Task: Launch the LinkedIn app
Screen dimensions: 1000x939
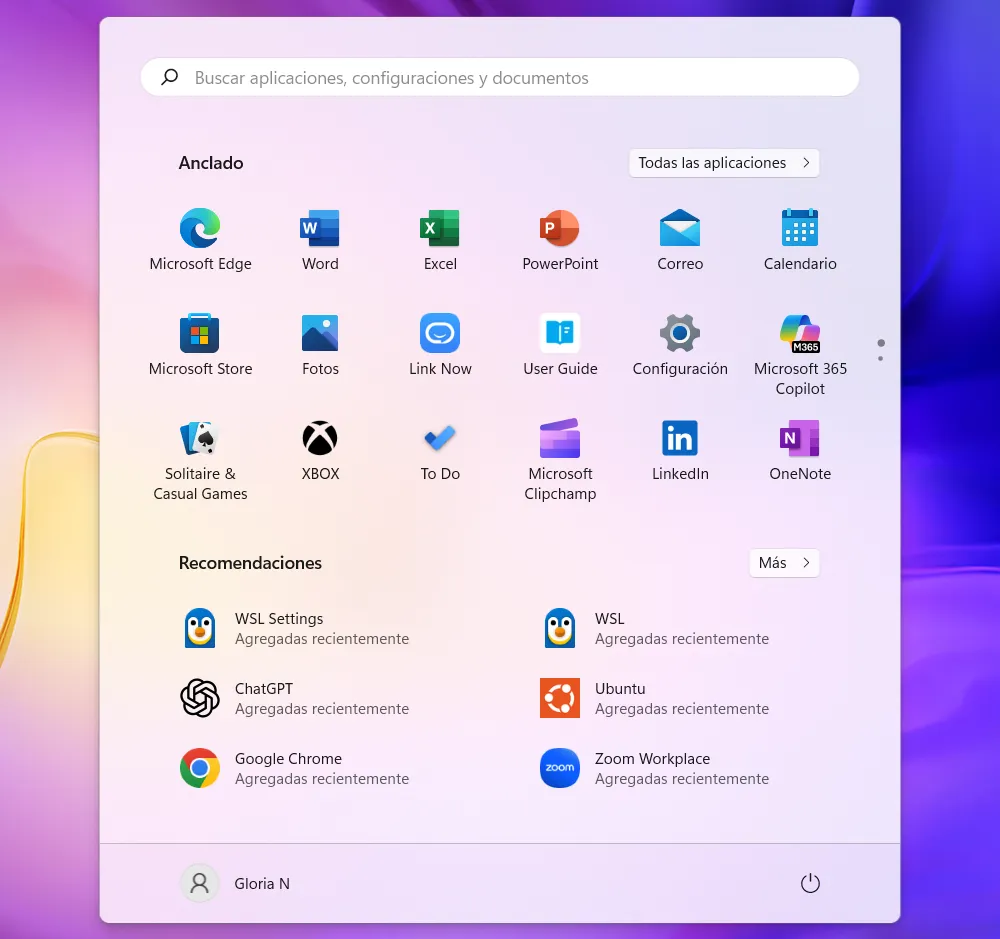Action: point(680,450)
